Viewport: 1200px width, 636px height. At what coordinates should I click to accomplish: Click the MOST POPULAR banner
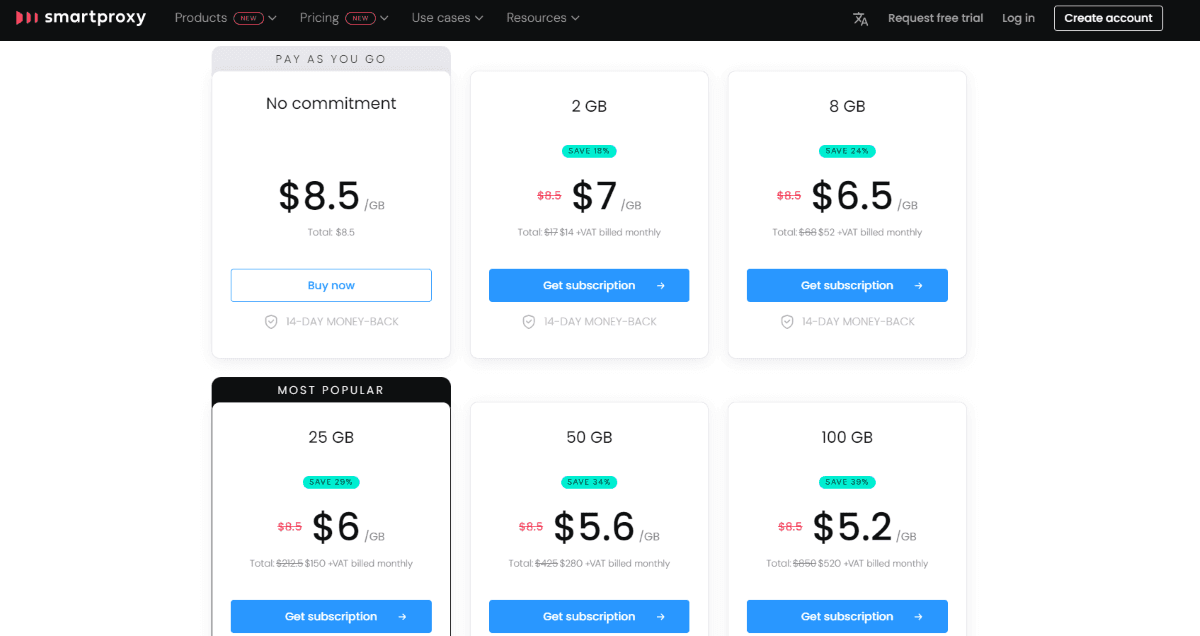pos(331,390)
